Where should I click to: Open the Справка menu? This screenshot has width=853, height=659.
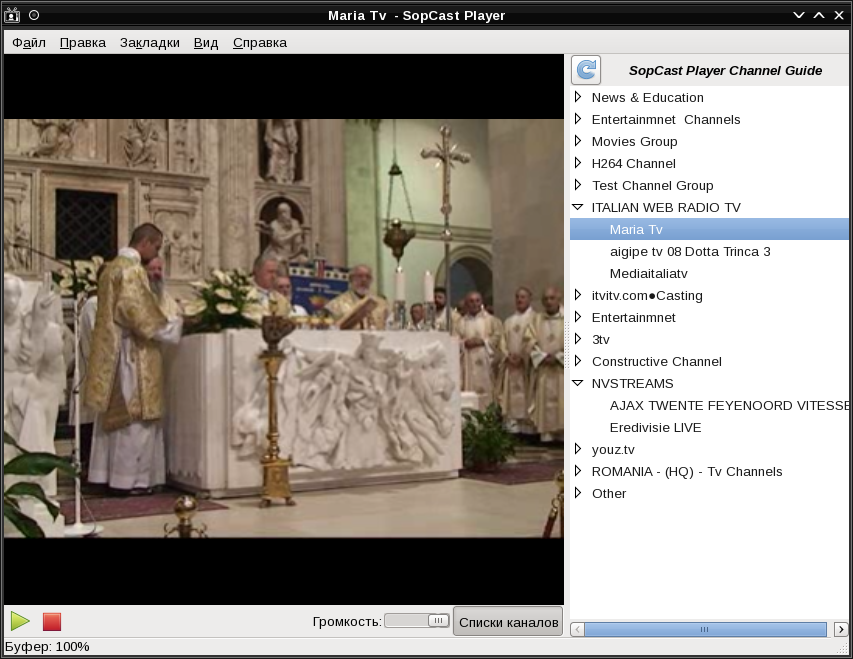pyautogui.click(x=260, y=42)
